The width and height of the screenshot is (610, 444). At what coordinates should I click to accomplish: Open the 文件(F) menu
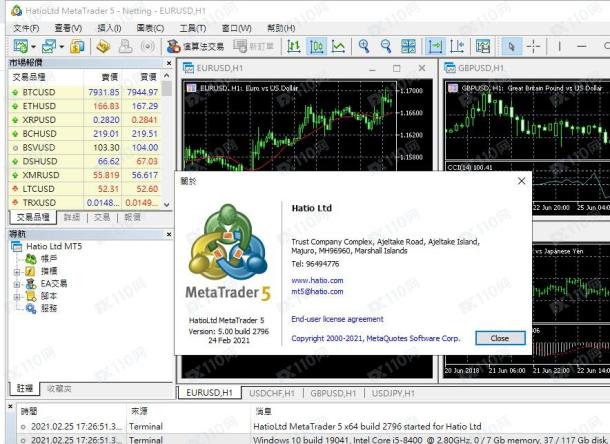coord(26,28)
